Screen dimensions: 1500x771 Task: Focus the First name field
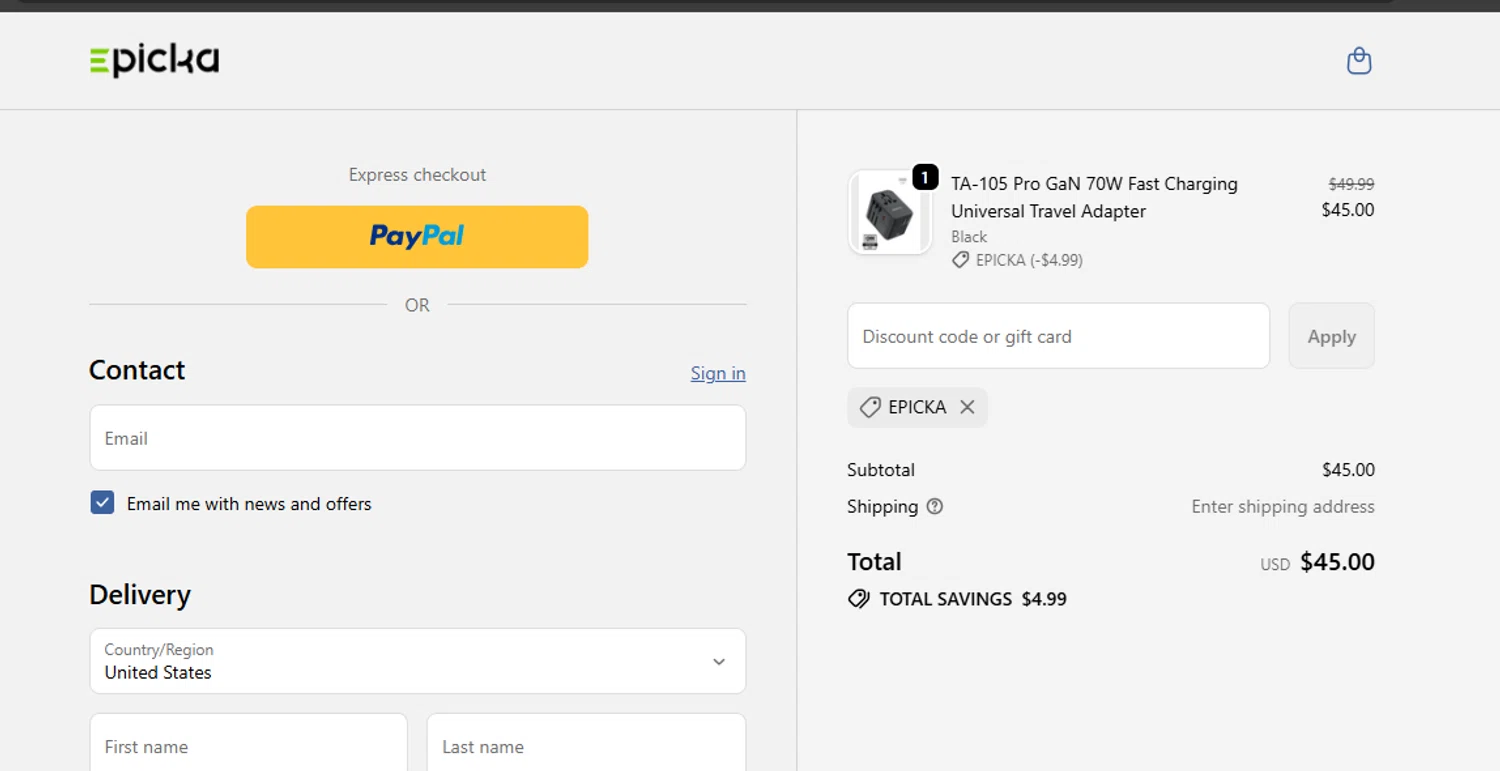point(248,742)
